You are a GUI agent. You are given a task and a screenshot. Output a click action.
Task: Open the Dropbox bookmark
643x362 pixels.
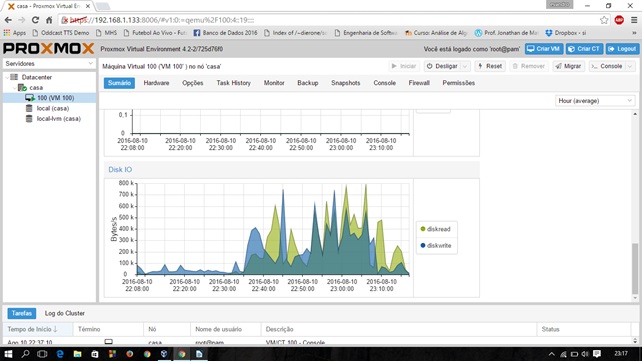[x=566, y=33]
